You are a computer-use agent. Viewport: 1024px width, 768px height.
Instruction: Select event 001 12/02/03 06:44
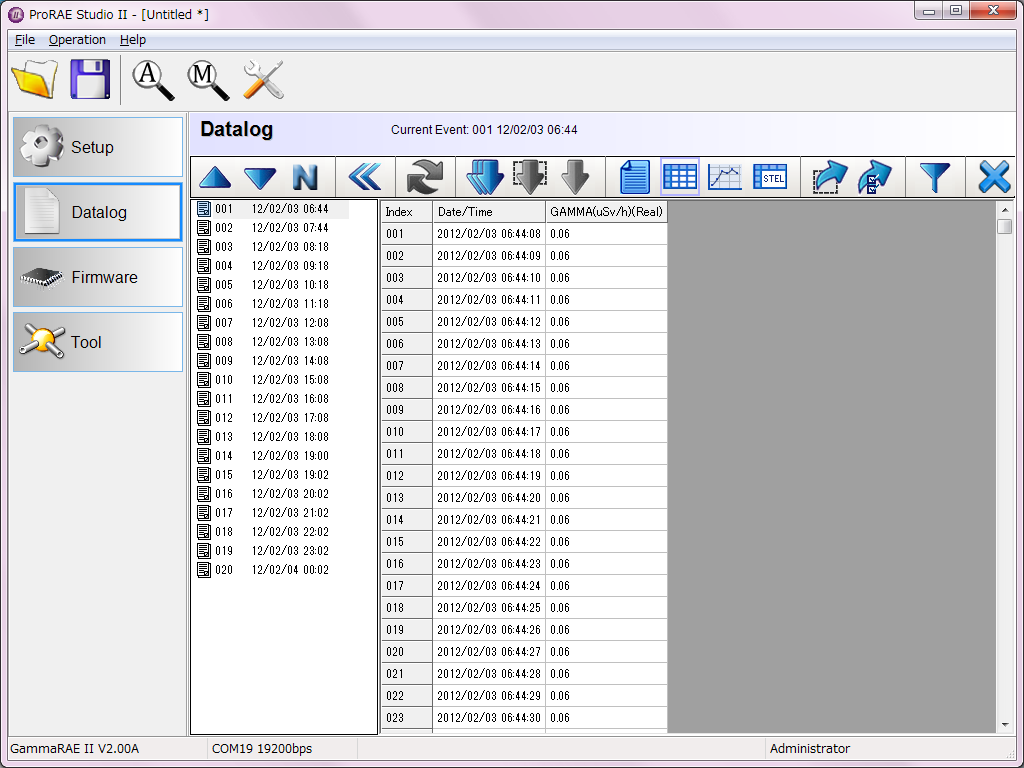(272, 209)
